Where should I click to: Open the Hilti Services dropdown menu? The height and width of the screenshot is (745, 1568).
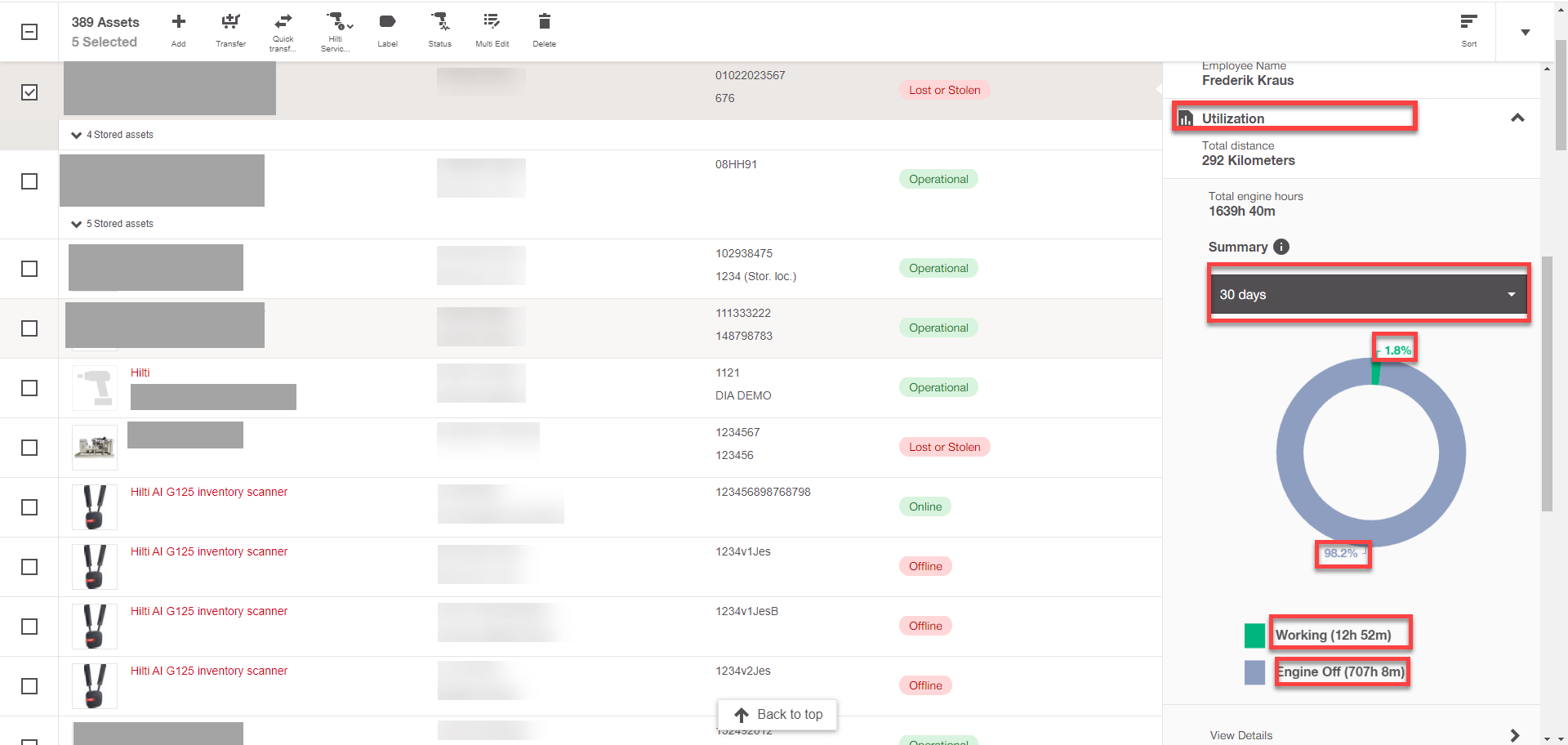[336, 23]
